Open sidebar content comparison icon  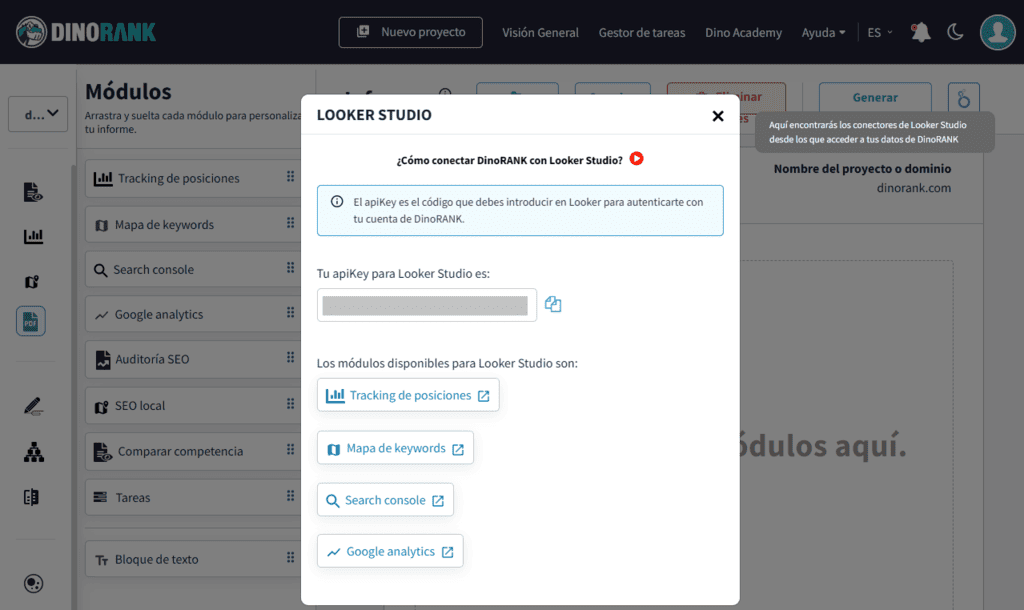pos(31,497)
